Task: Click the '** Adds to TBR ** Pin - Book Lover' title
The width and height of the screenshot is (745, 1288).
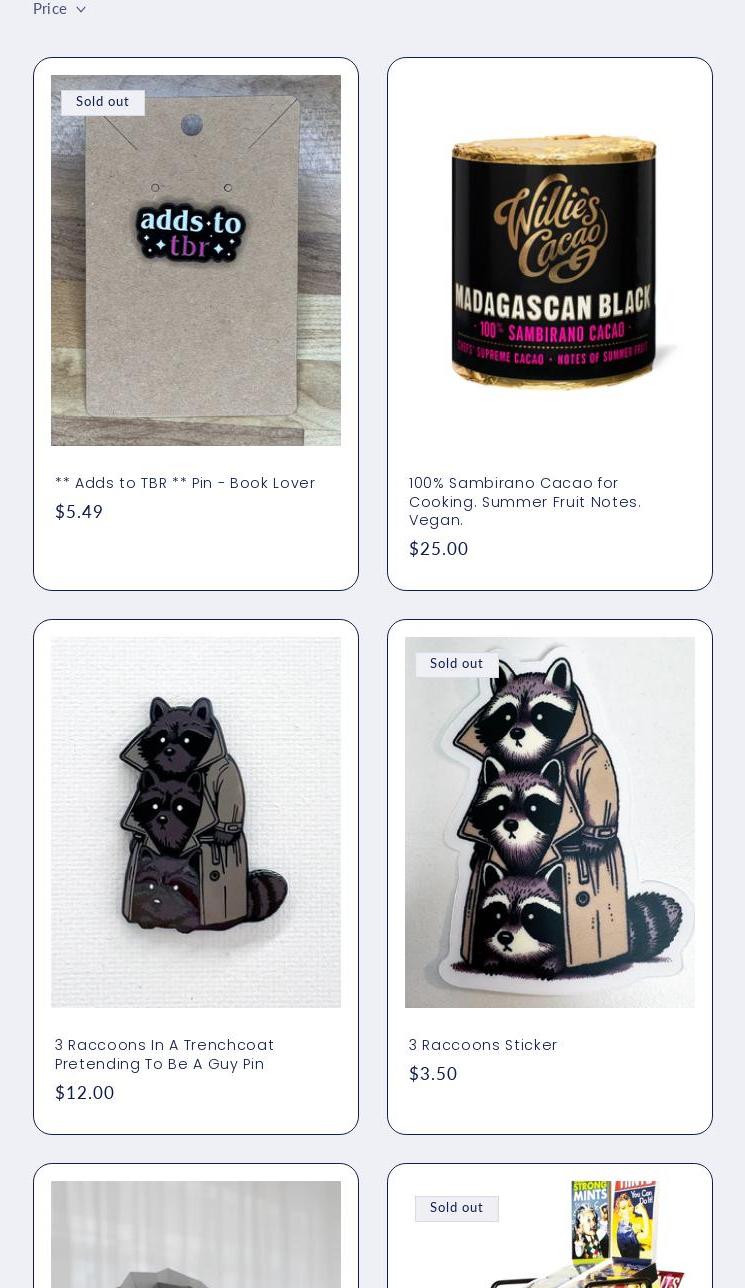Action: [185, 483]
